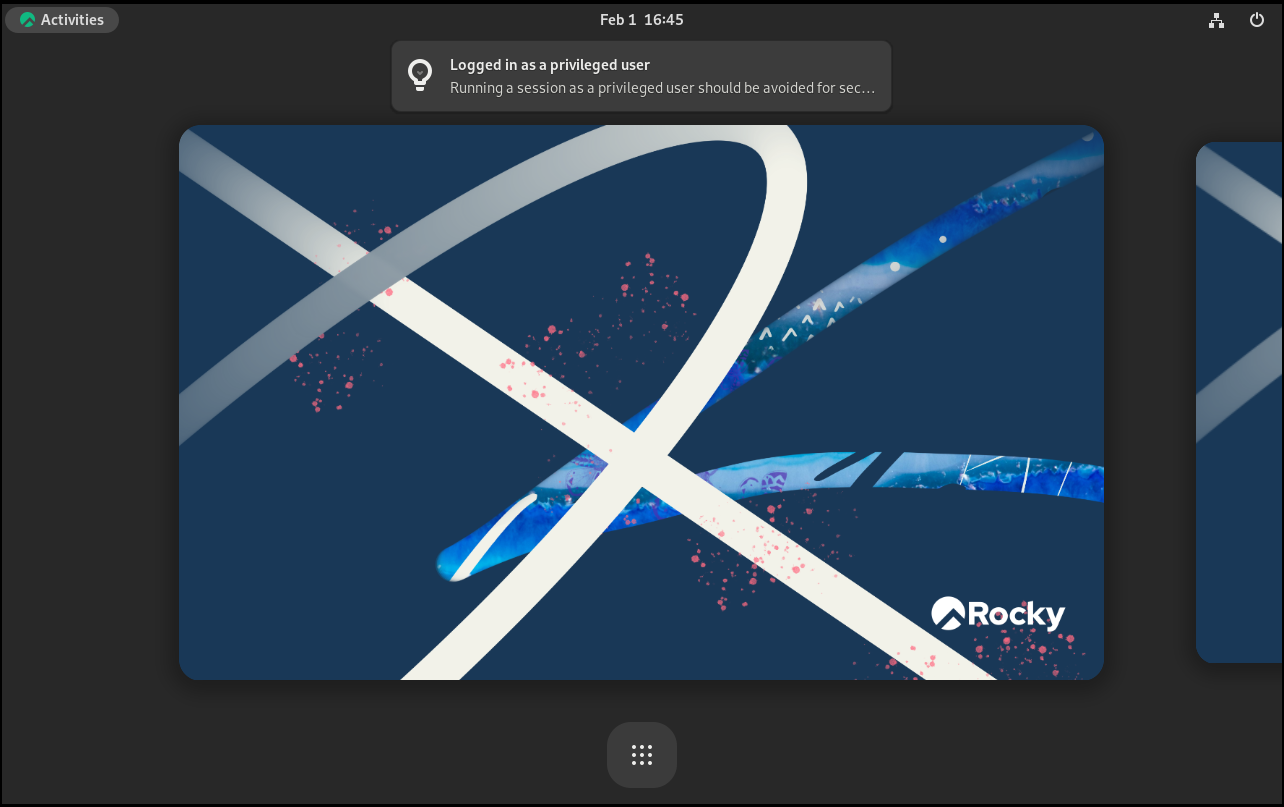Viewport: 1284px width, 807px height.
Task: Switch to the second workspace at right edge
Action: (x=1240, y=402)
